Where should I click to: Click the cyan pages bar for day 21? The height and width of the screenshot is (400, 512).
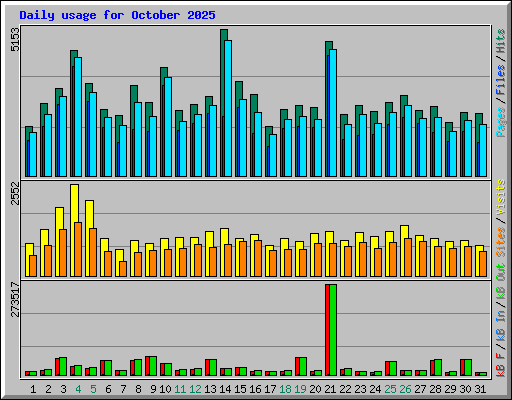[x=333, y=113]
